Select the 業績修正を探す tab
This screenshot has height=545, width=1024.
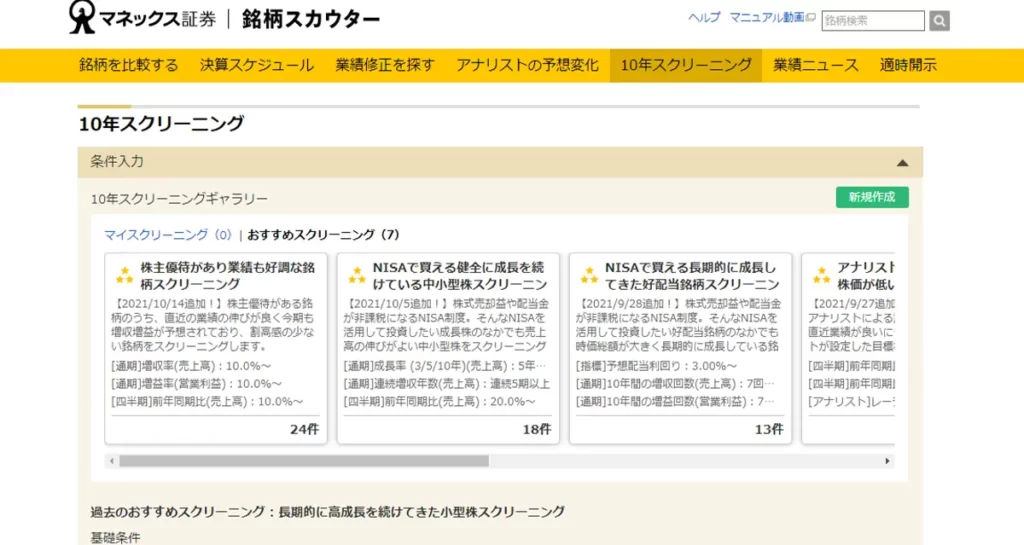385,65
